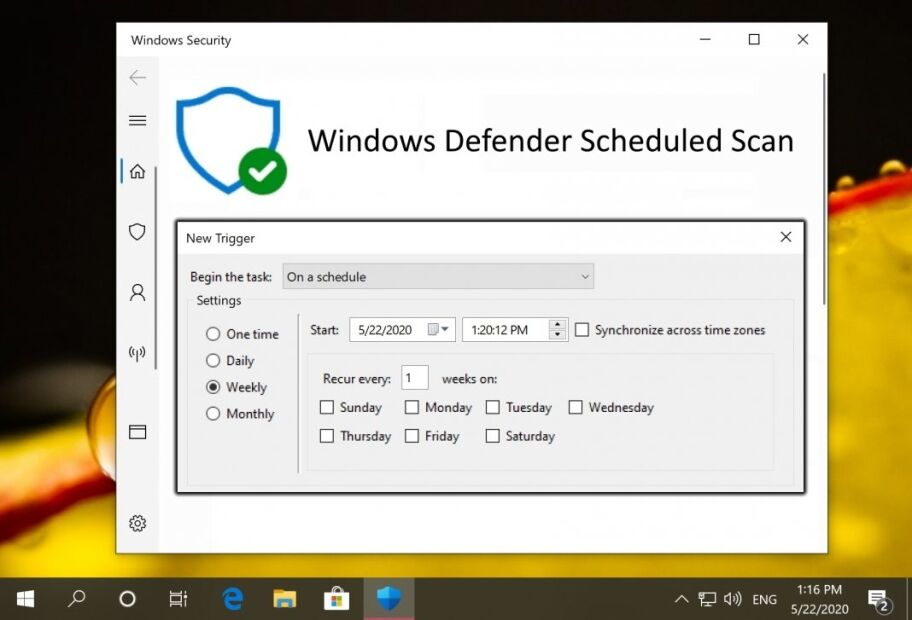Open Settings gear in sidebar
Image resolution: width=912 pixels, height=620 pixels.
(138, 523)
